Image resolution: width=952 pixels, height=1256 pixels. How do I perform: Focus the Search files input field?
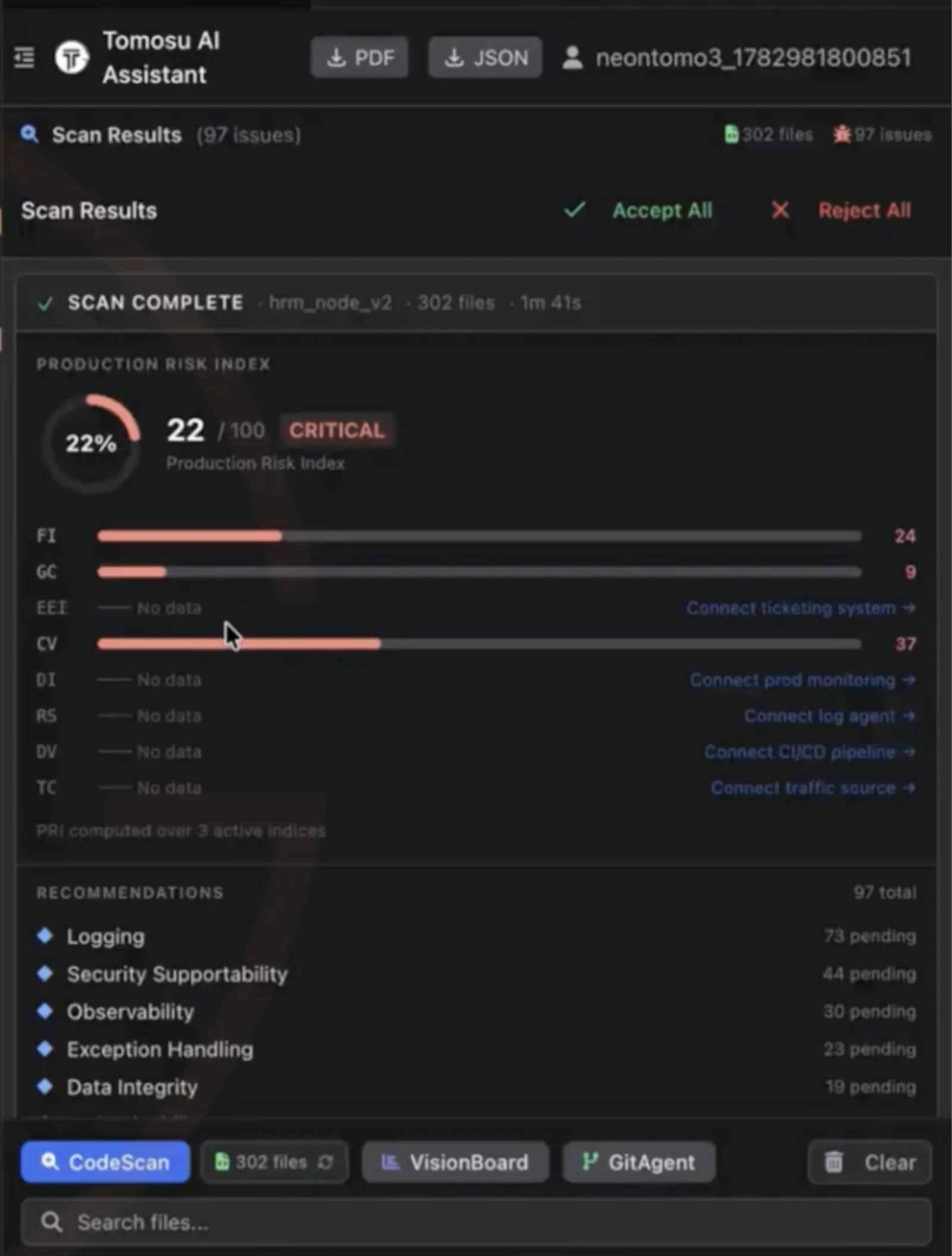pos(476,1222)
